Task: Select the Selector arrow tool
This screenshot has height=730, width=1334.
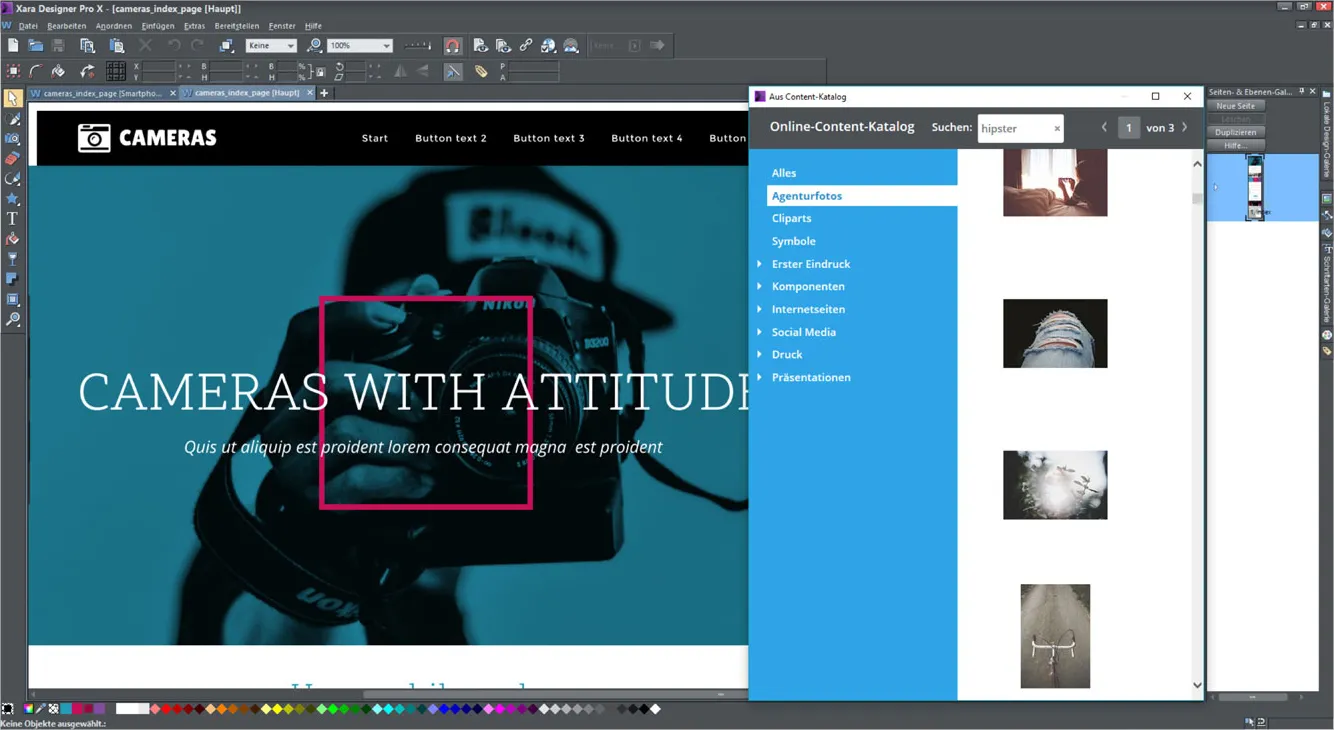Action: [x=13, y=98]
